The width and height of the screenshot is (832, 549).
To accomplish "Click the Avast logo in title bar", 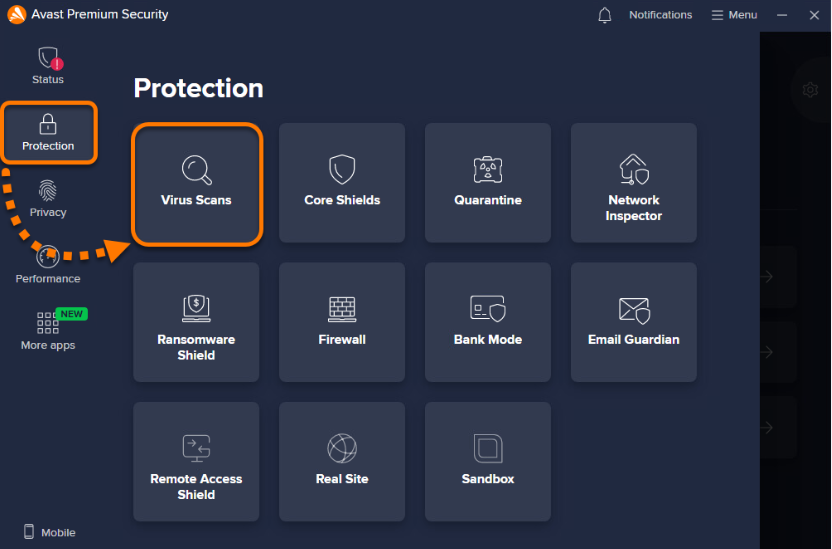I will pos(16,14).
